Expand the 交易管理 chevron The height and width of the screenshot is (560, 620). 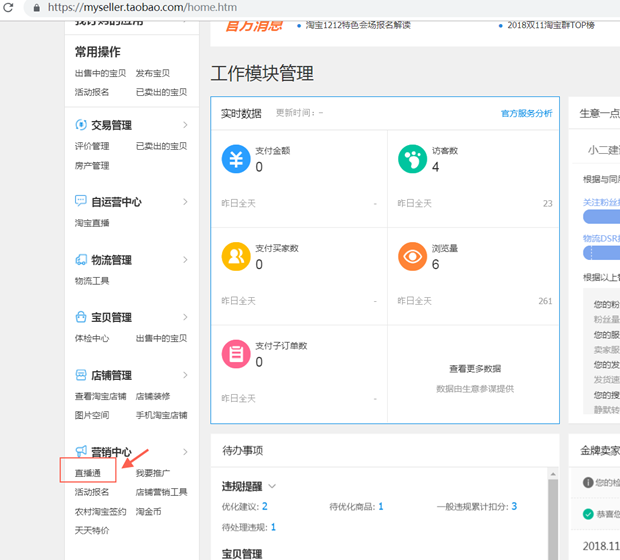(185, 125)
